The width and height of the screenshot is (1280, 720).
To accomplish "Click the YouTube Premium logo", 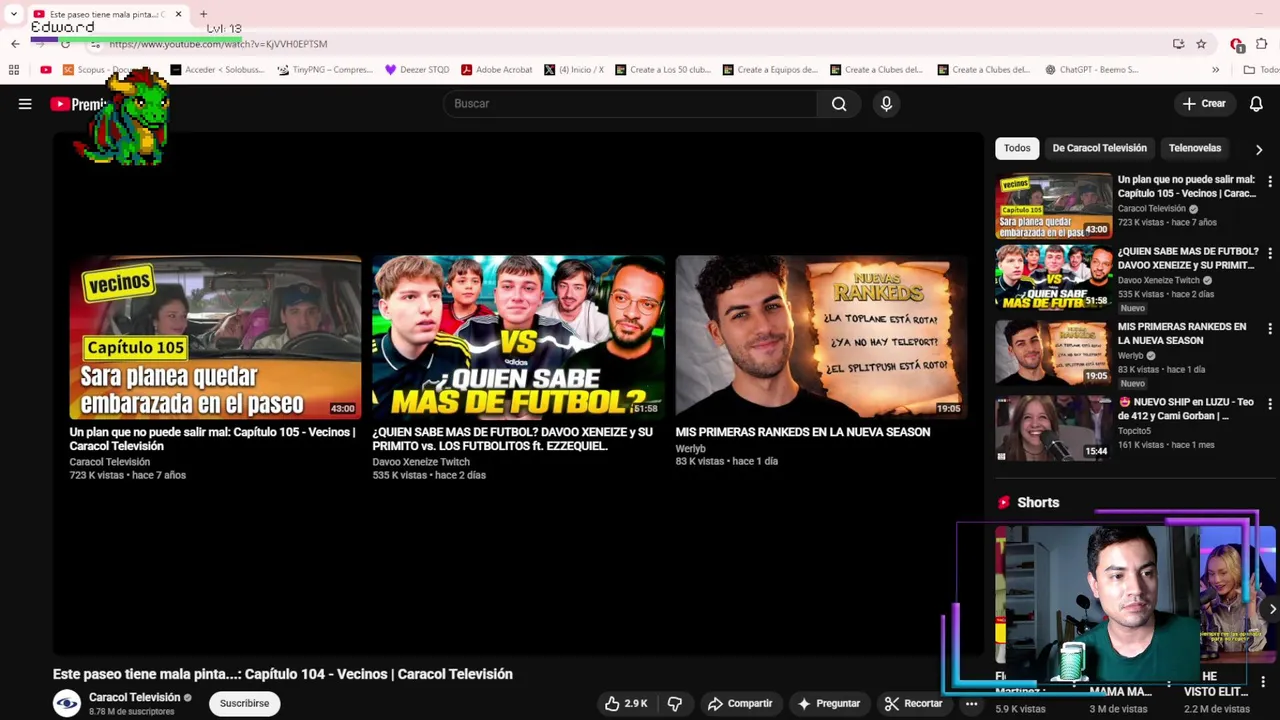I will pos(79,104).
